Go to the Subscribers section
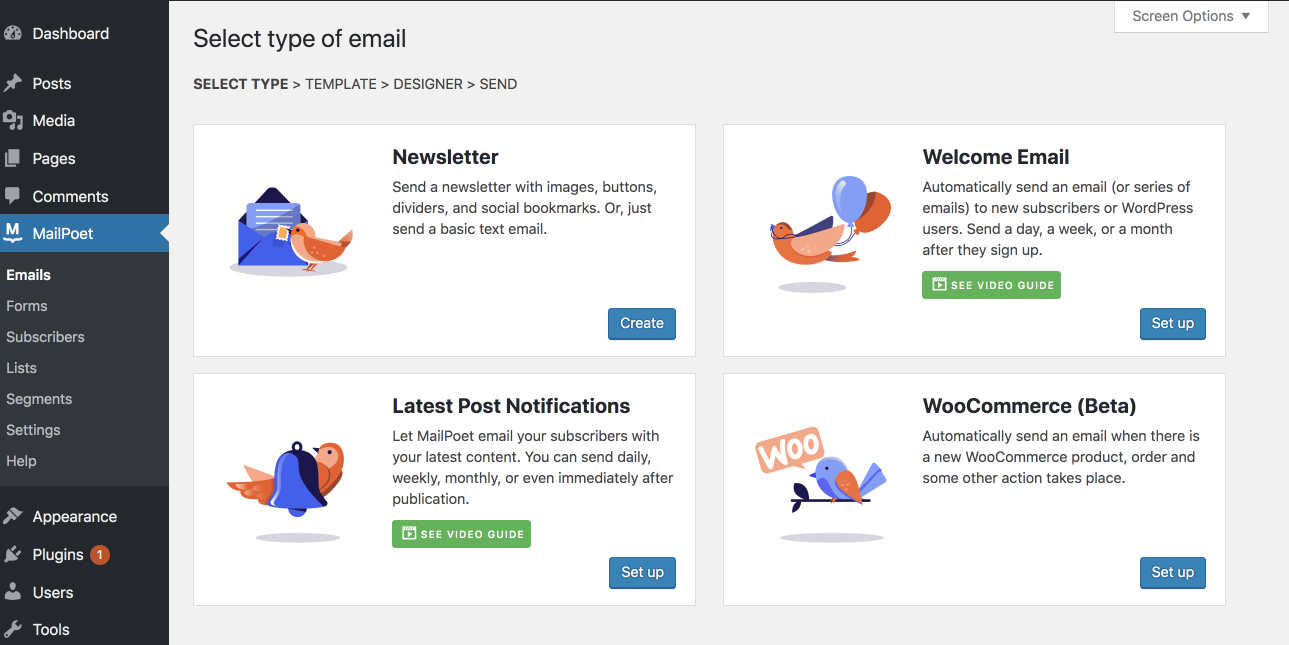1289x645 pixels. pyautogui.click(x=45, y=337)
